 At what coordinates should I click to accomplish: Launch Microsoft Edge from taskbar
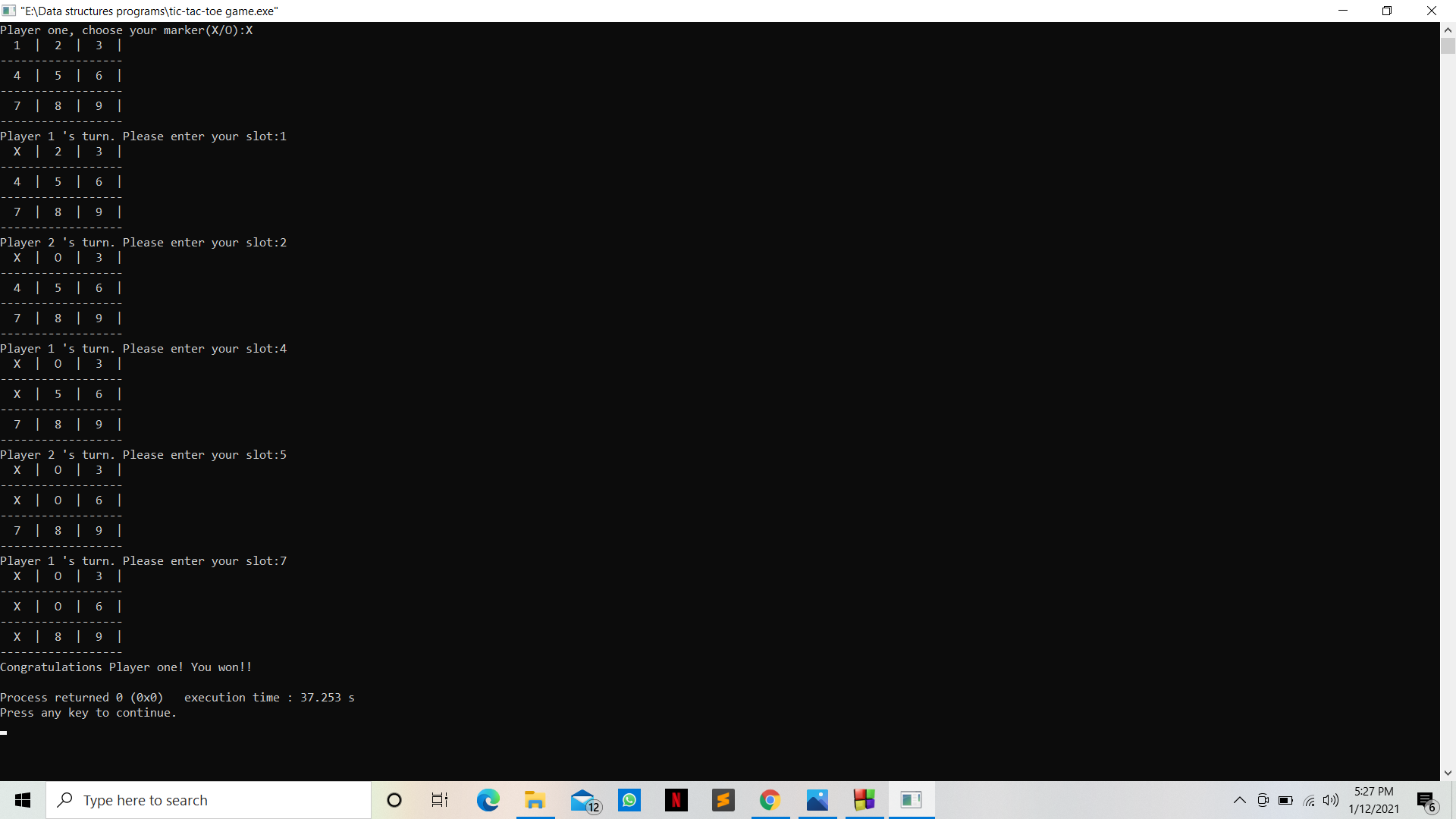coord(488,800)
